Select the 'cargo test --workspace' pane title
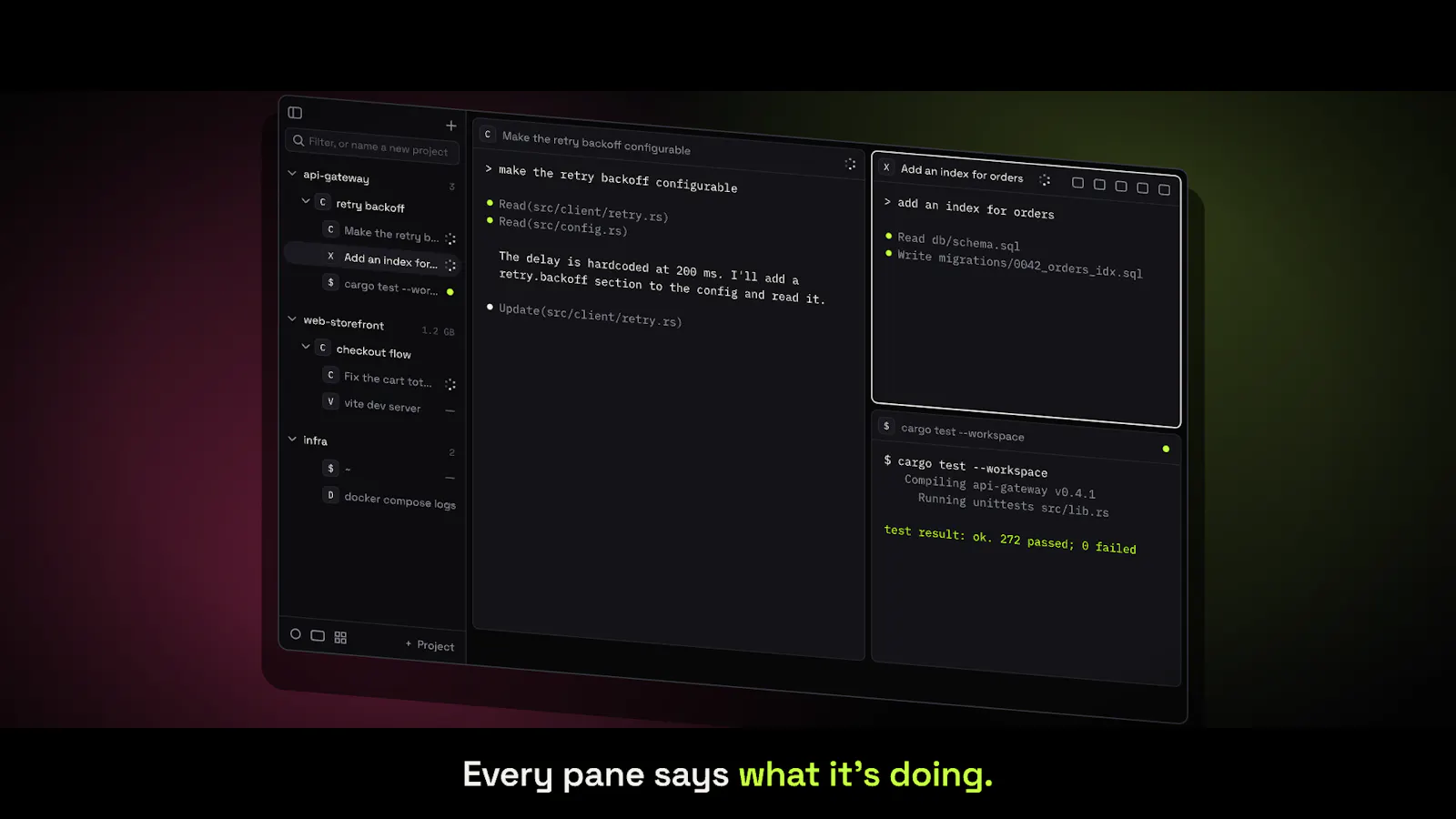The image size is (1456, 819). [963, 432]
